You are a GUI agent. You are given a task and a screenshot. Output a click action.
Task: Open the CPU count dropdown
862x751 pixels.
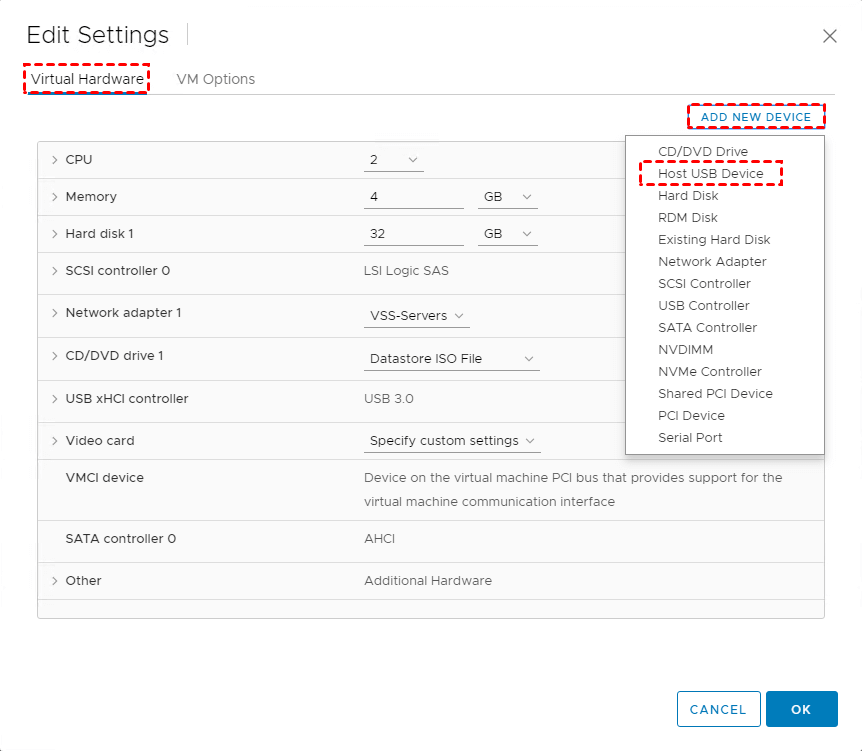(394, 160)
